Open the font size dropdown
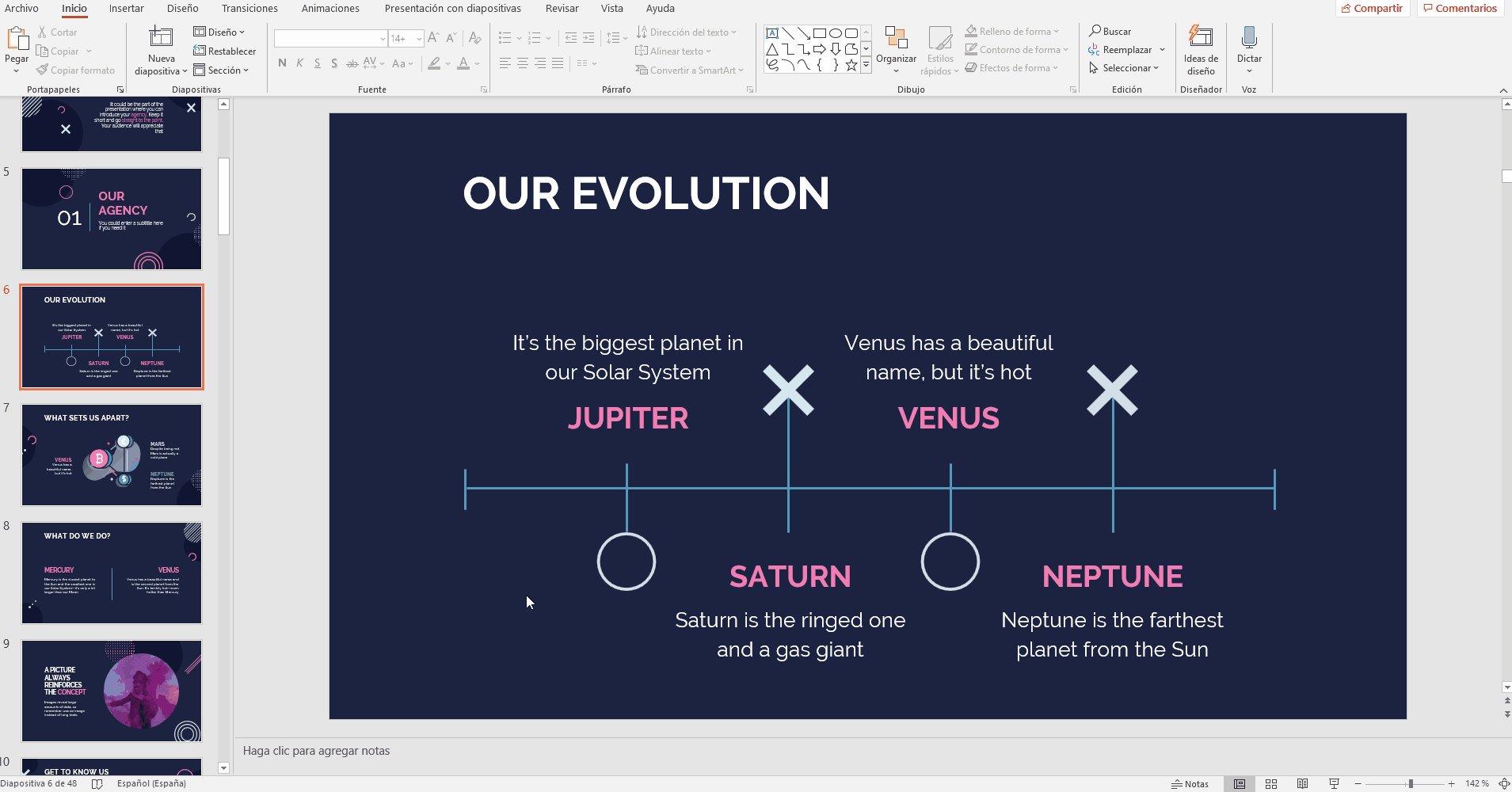The image size is (1512, 792). pyautogui.click(x=419, y=38)
